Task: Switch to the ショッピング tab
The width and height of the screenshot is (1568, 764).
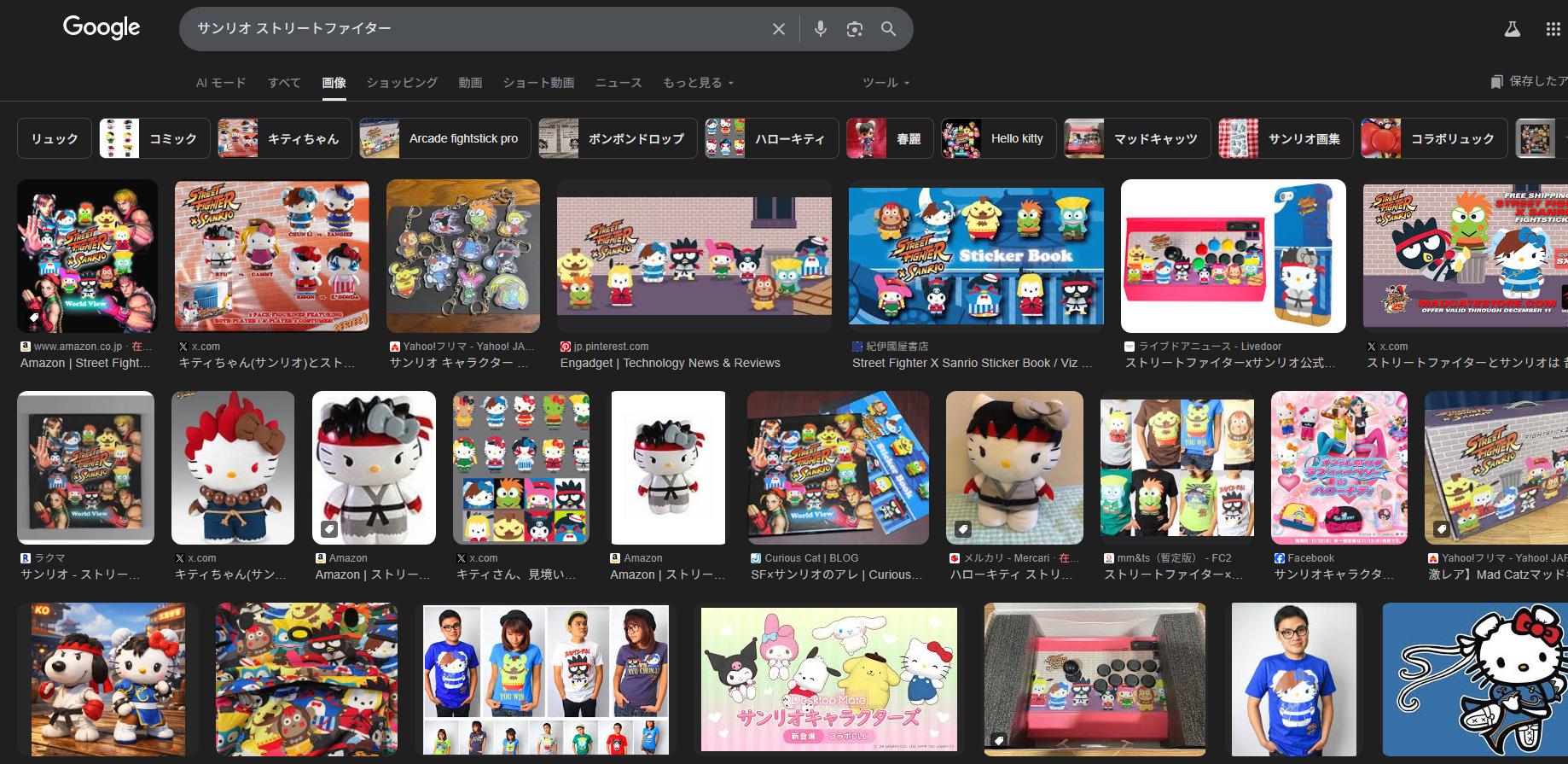Action: (402, 83)
